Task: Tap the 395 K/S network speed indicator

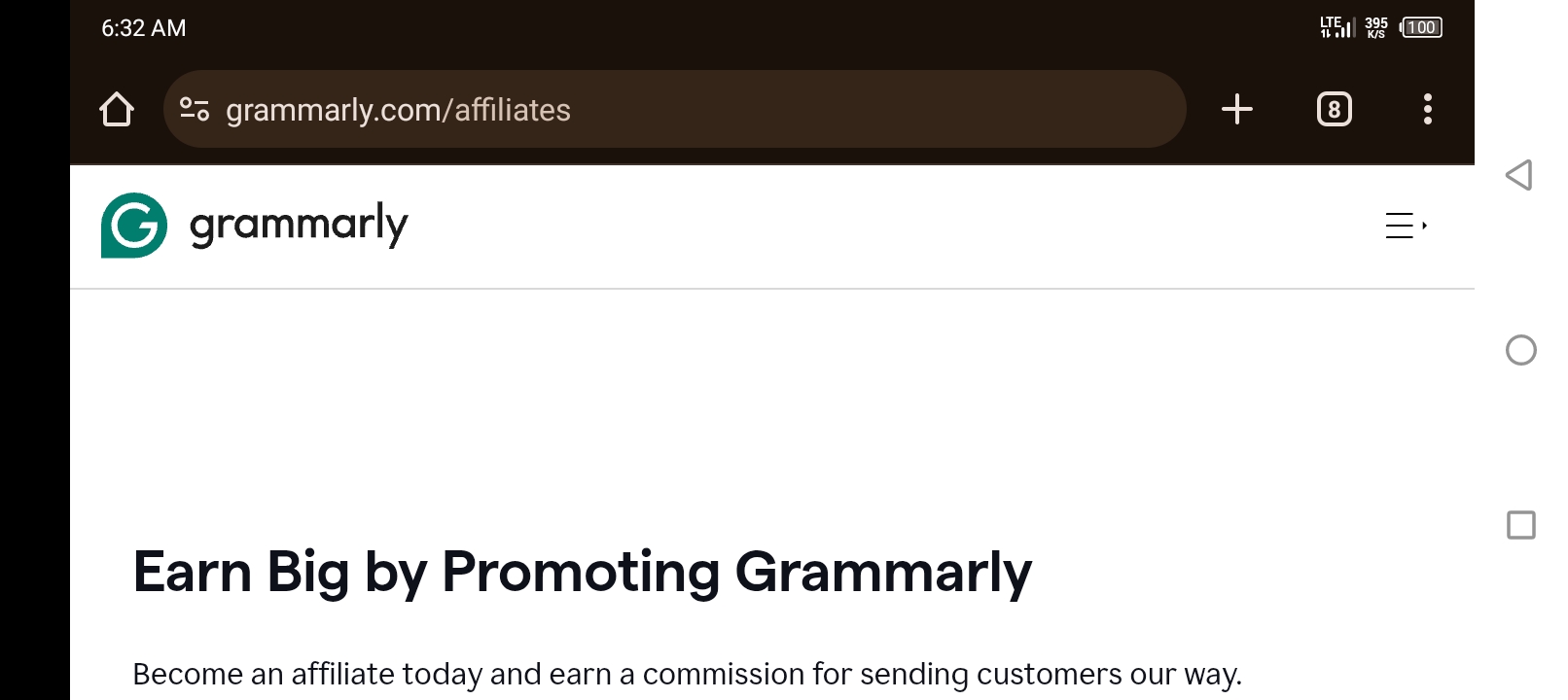Action: 1375,27
